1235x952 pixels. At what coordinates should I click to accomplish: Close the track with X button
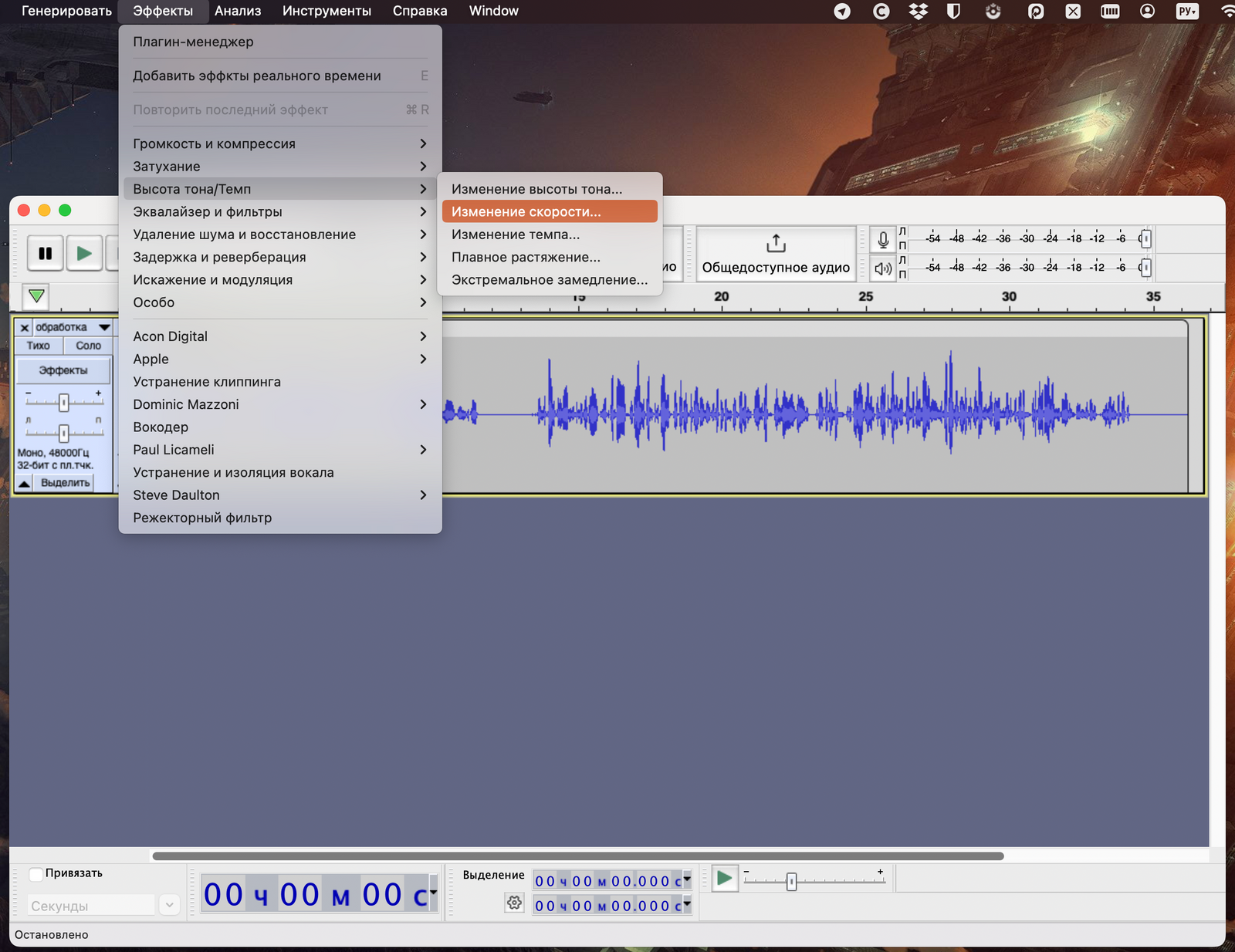click(24, 328)
